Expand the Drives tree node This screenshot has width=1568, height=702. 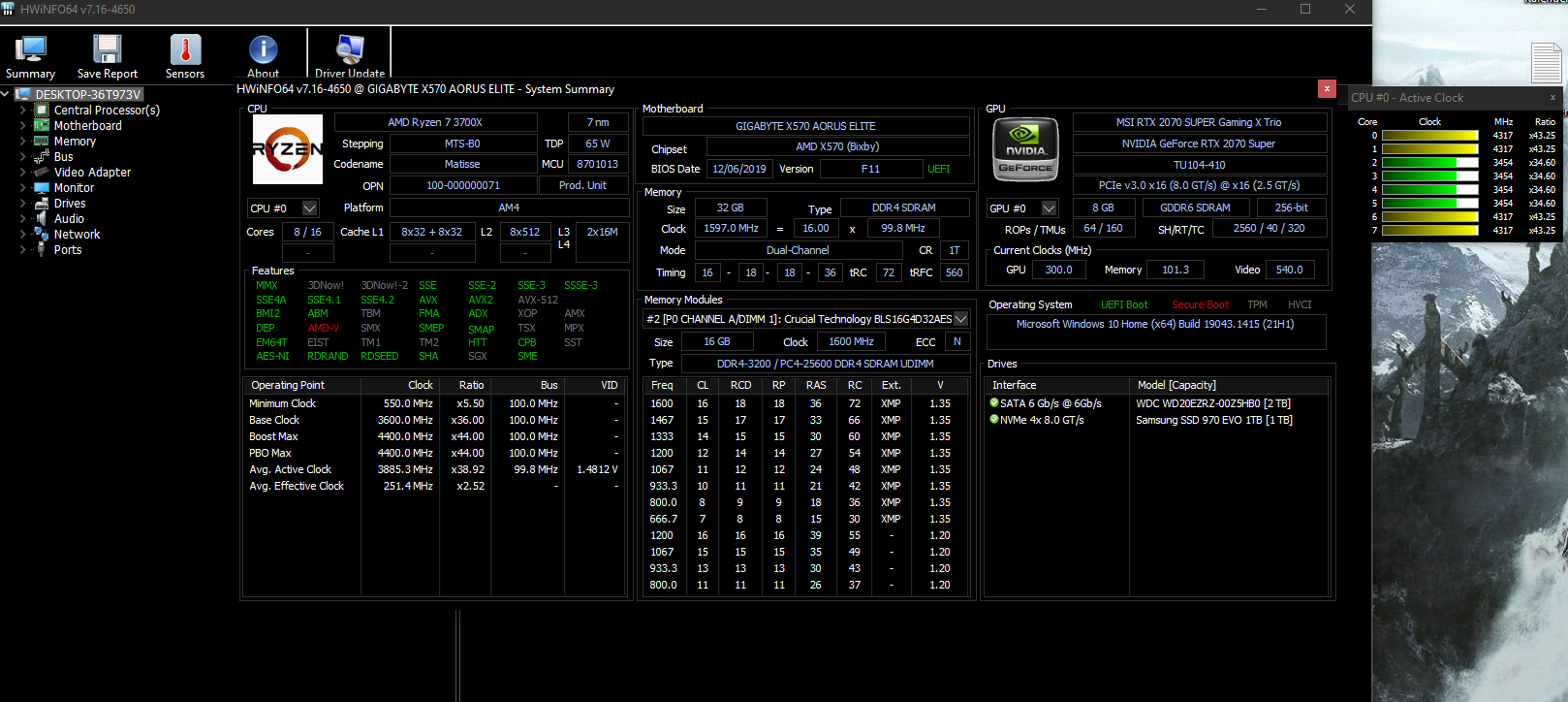click(x=23, y=203)
